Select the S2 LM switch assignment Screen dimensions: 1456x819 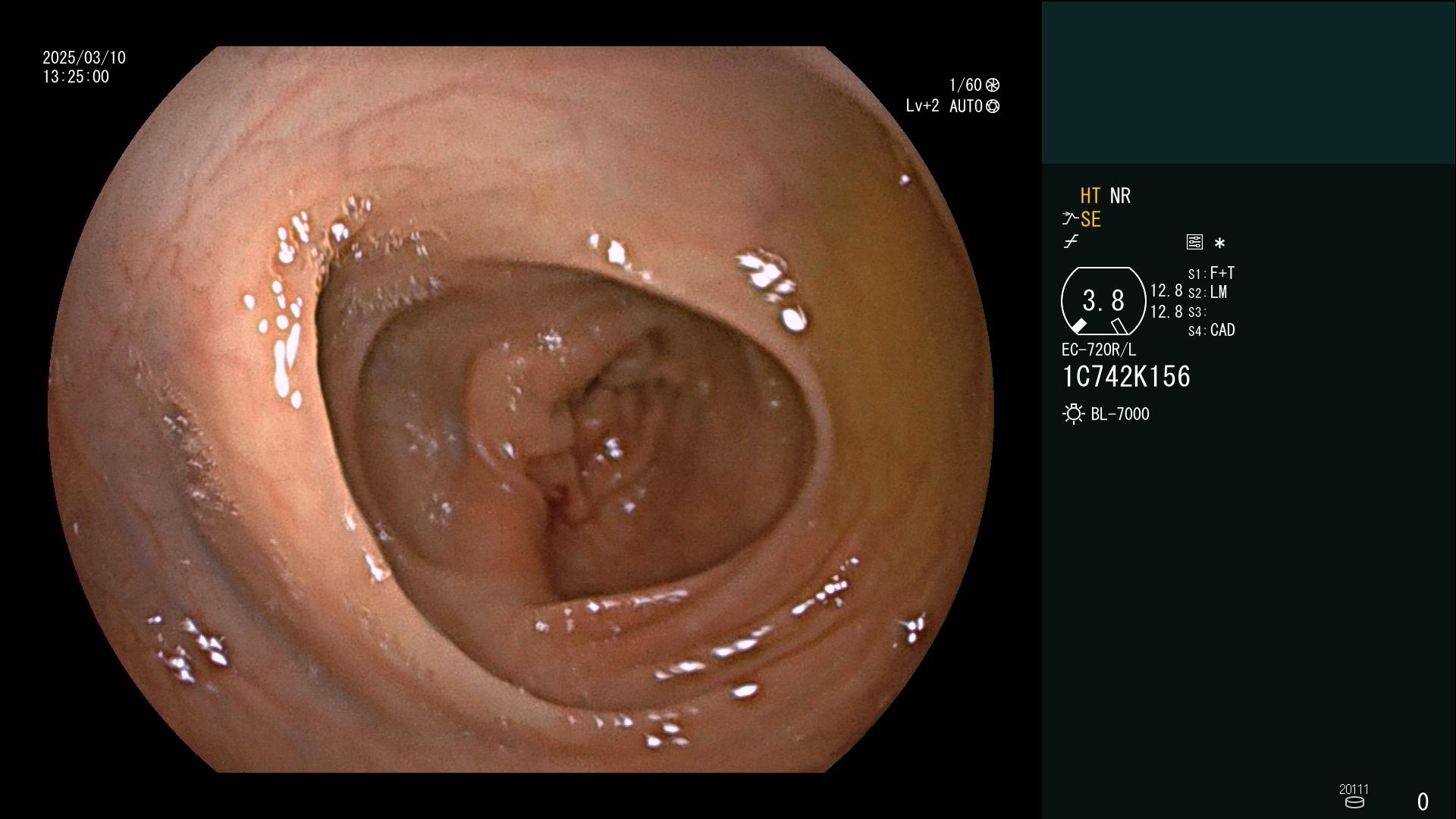[1207, 293]
